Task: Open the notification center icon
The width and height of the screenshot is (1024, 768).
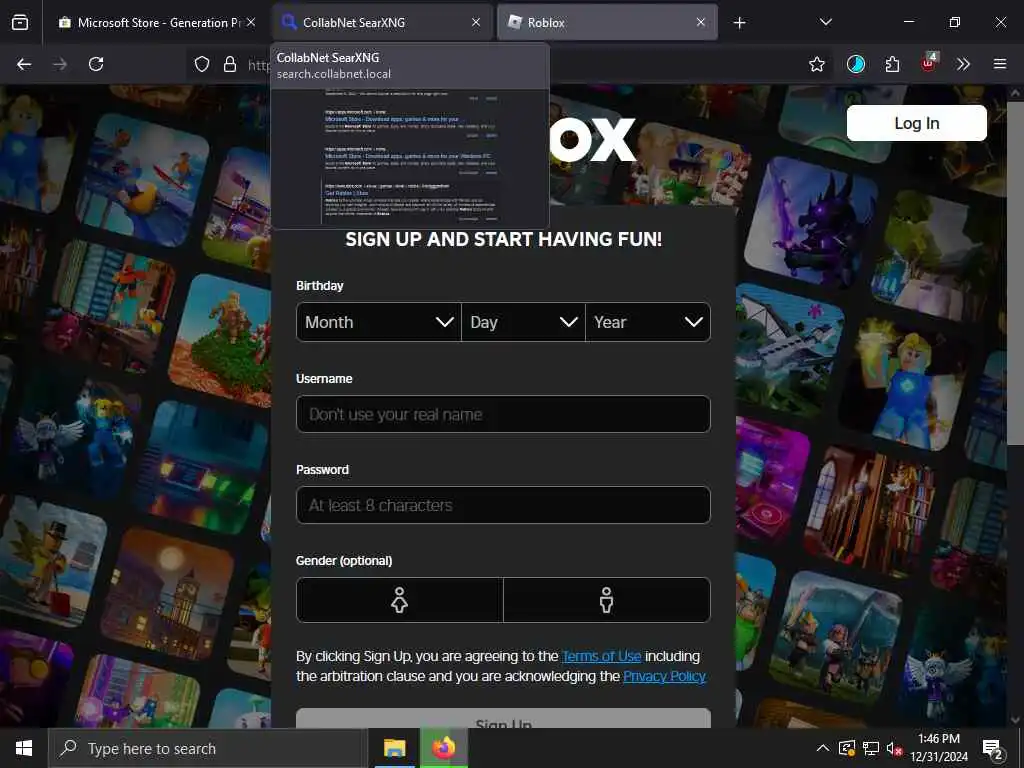Action: click(992, 749)
